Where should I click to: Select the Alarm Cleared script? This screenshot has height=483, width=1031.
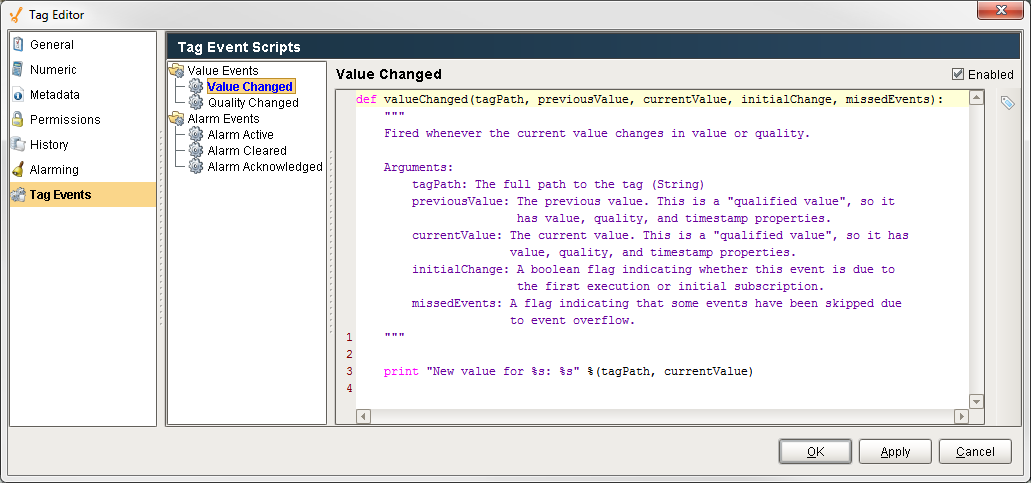pos(247,150)
